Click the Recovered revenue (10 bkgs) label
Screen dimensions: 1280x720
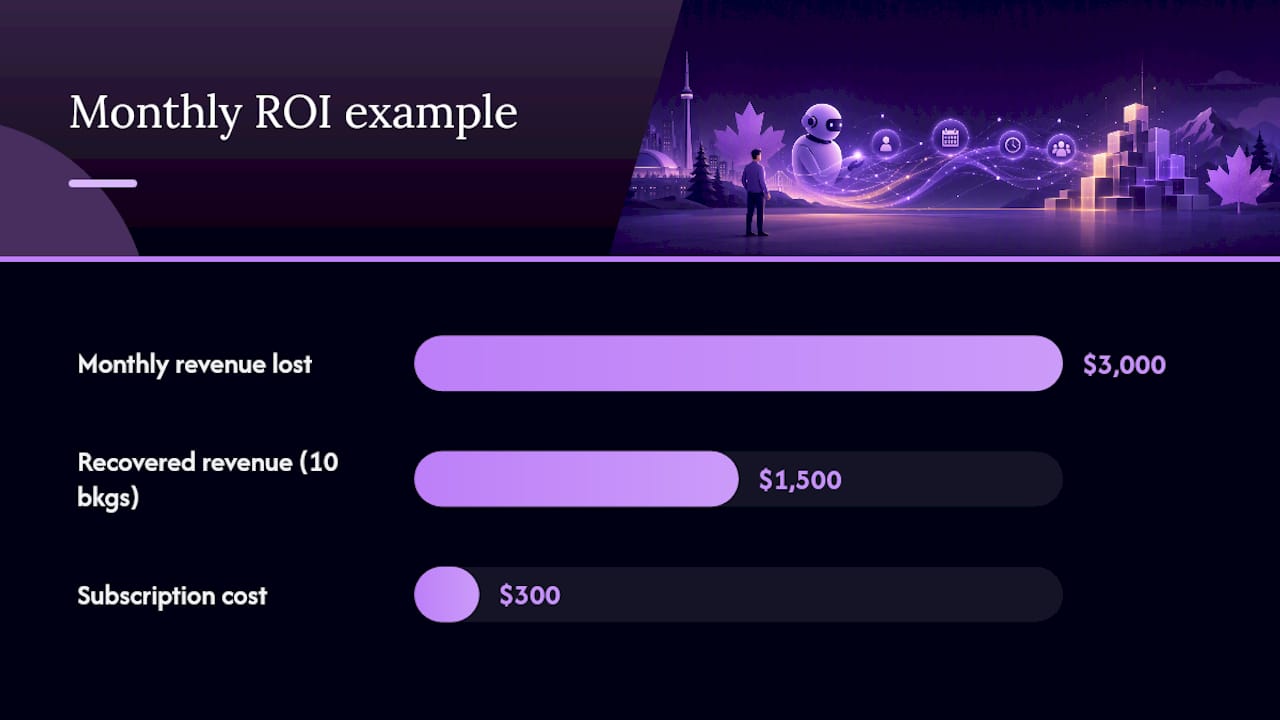pos(208,479)
